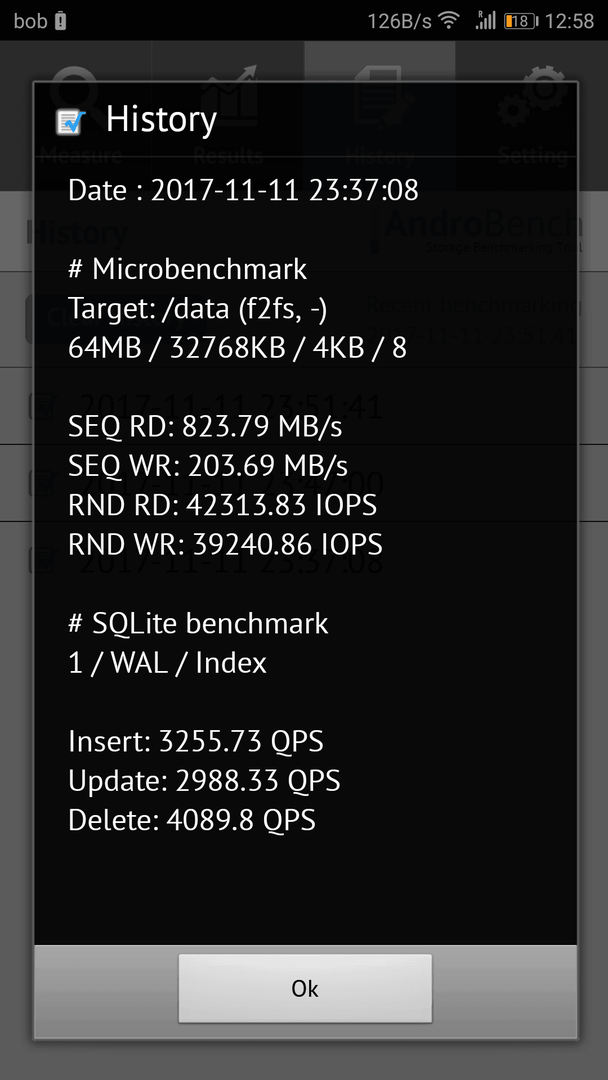
Task: Tap the battery alert icon beside bob
Action: pyautogui.click(x=61, y=21)
